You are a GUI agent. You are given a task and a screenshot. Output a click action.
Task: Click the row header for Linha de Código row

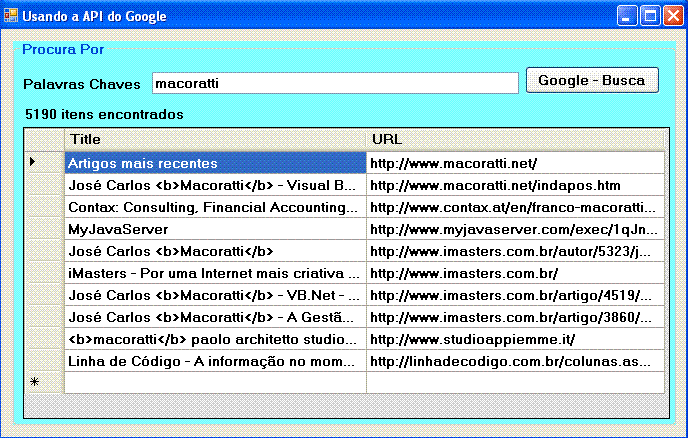tap(44, 361)
